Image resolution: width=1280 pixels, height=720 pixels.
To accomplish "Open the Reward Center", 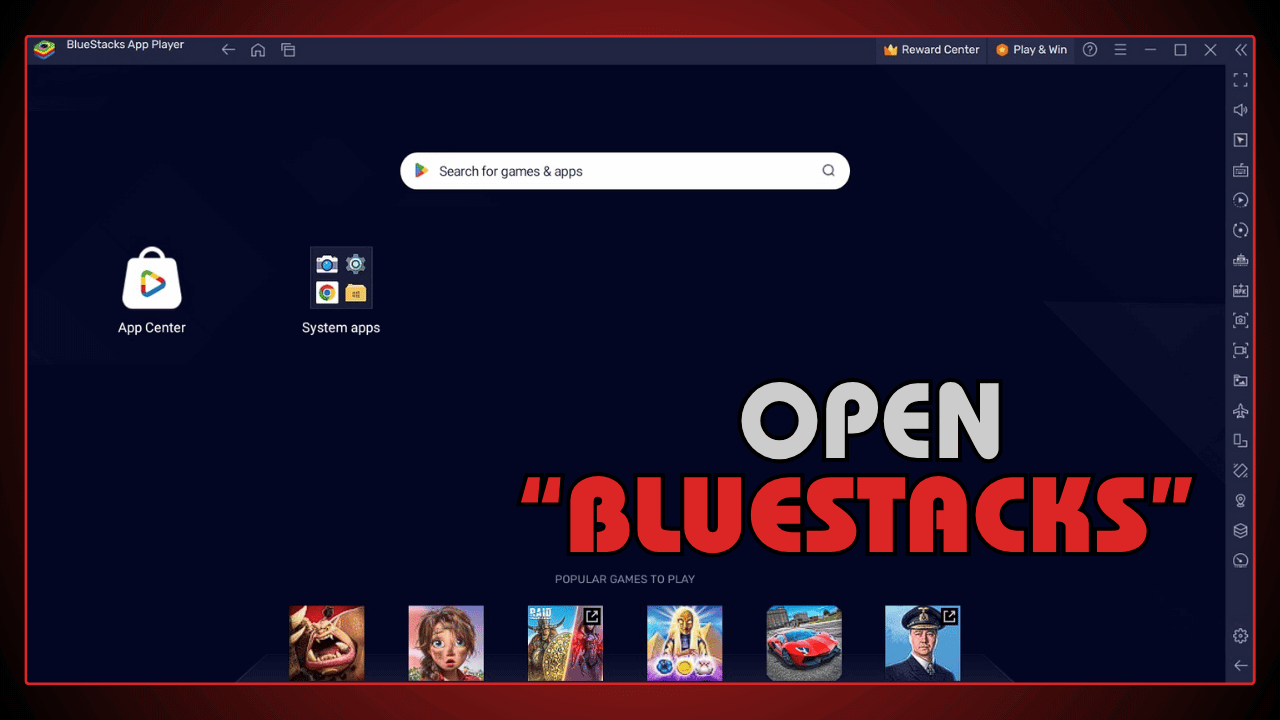I will tap(930, 49).
